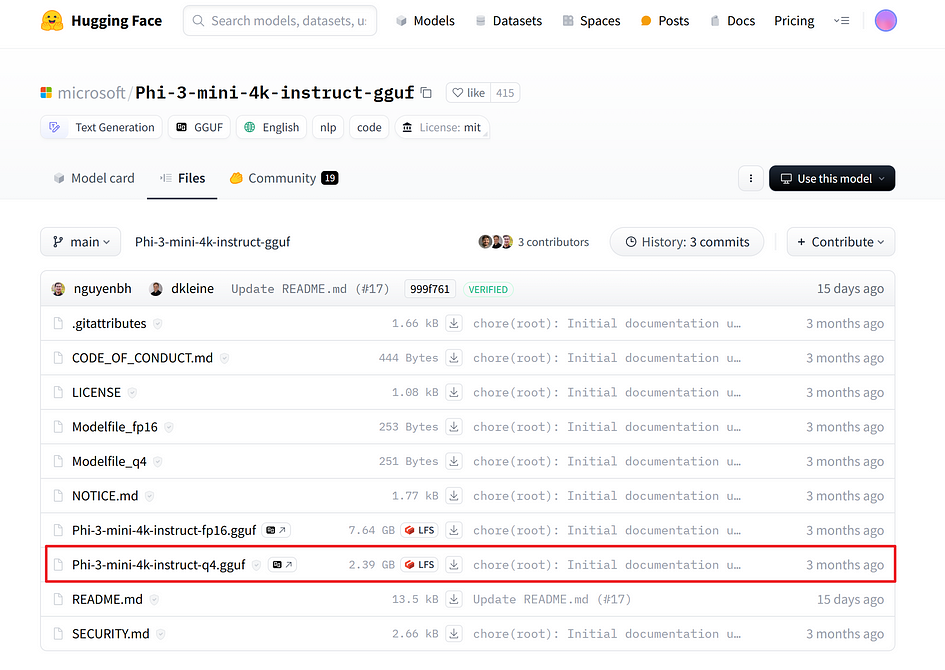Switch to the Model card tab
This screenshot has height=670, width=945.
pyautogui.click(x=94, y=178)
